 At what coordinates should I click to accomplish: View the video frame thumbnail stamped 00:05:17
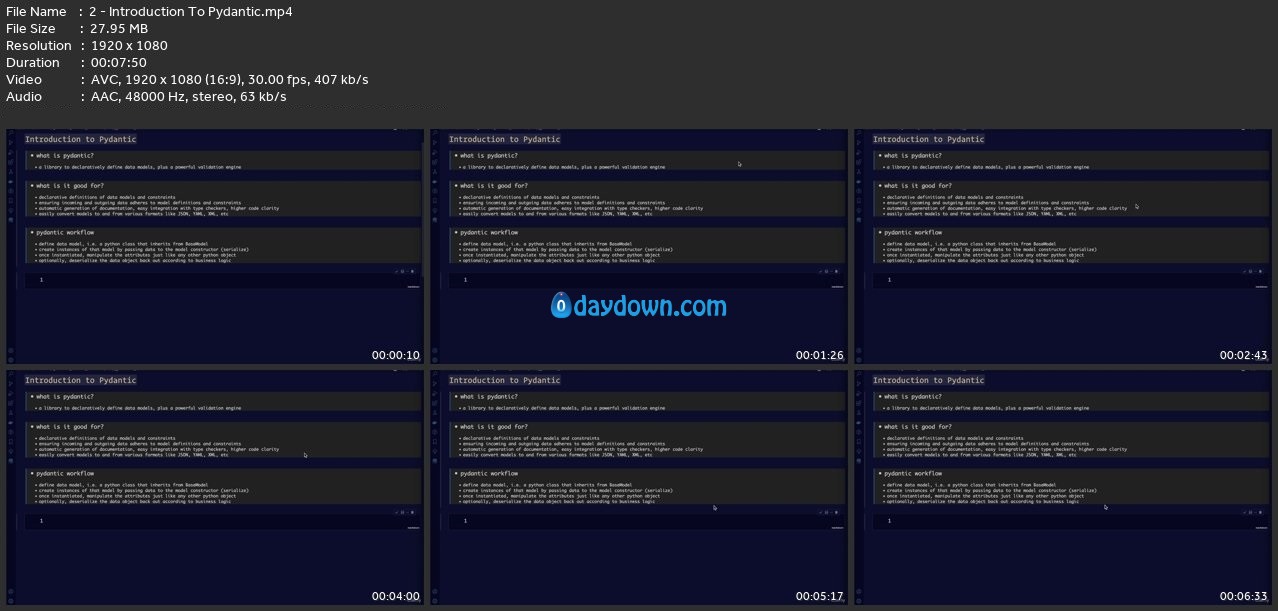click(639, 487)
